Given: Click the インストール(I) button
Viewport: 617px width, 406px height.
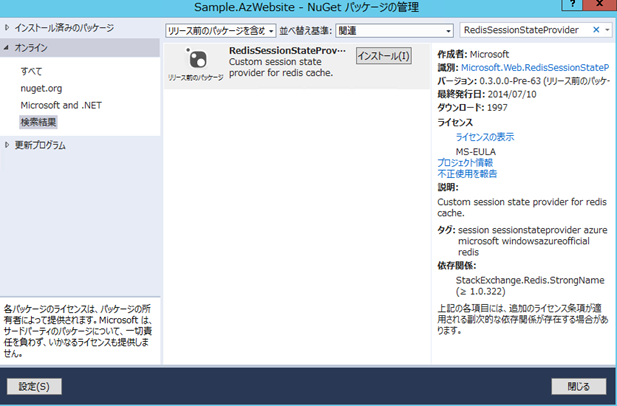Looking at the screenshot, I should point(384,56).
